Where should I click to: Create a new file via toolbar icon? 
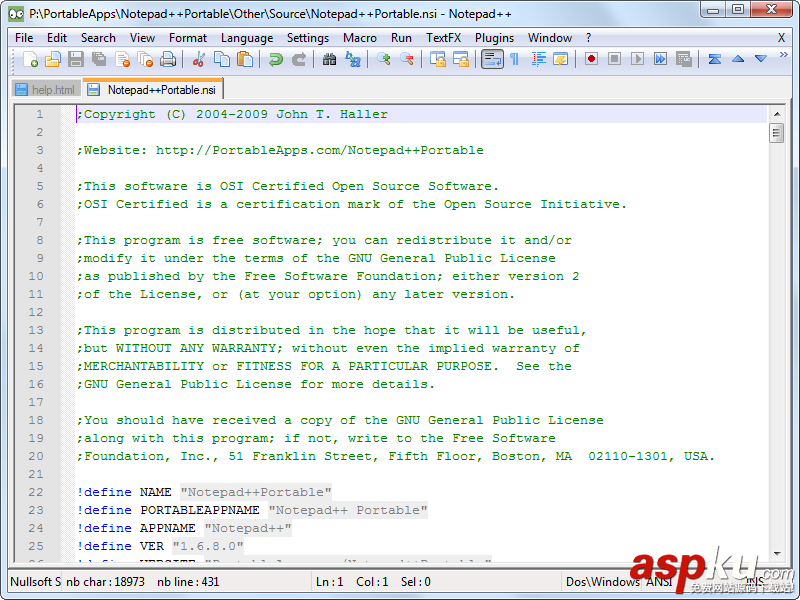click(x=30, y=59)
